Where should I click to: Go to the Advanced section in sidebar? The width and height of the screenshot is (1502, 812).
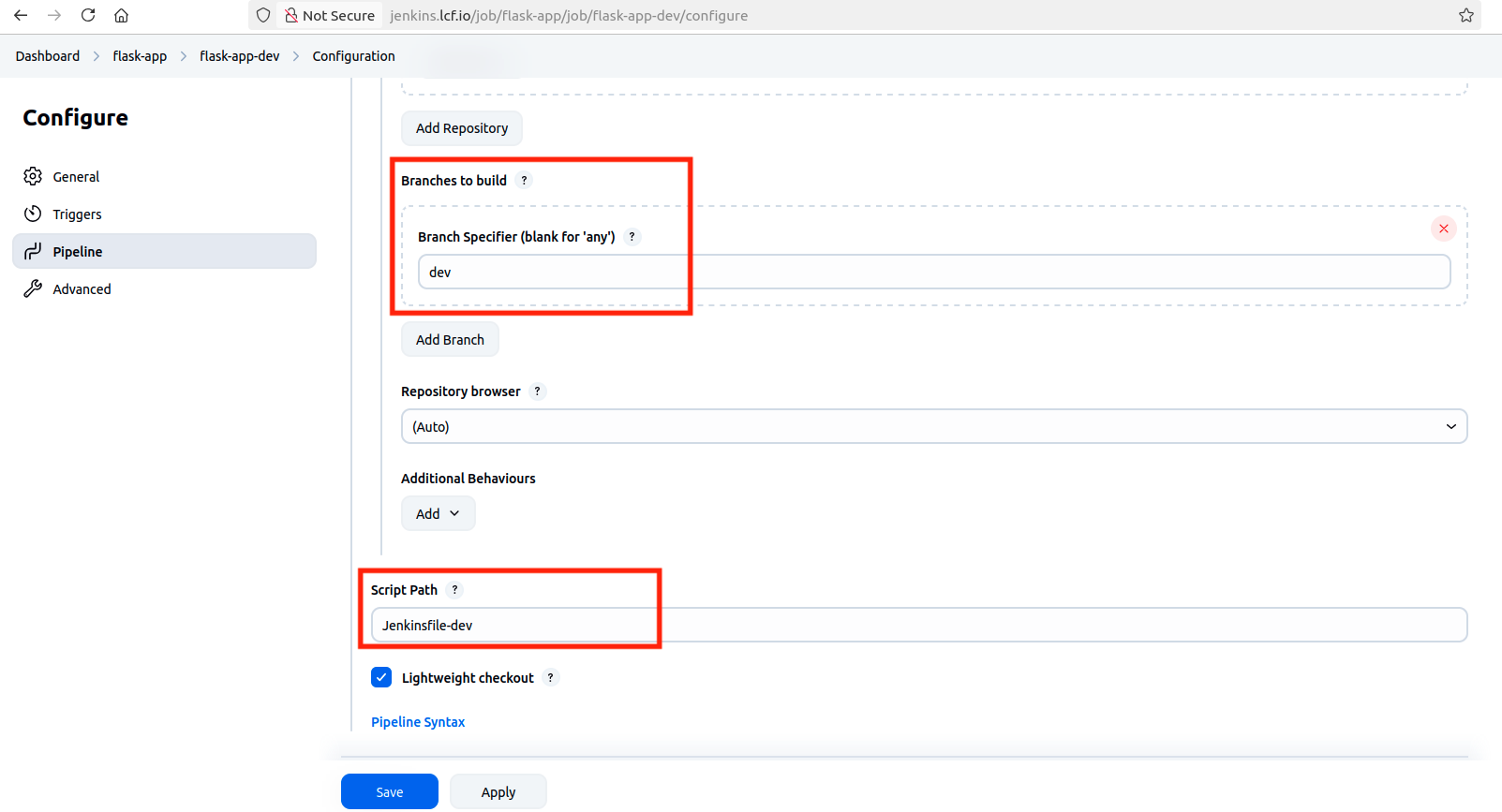[82, 289]
